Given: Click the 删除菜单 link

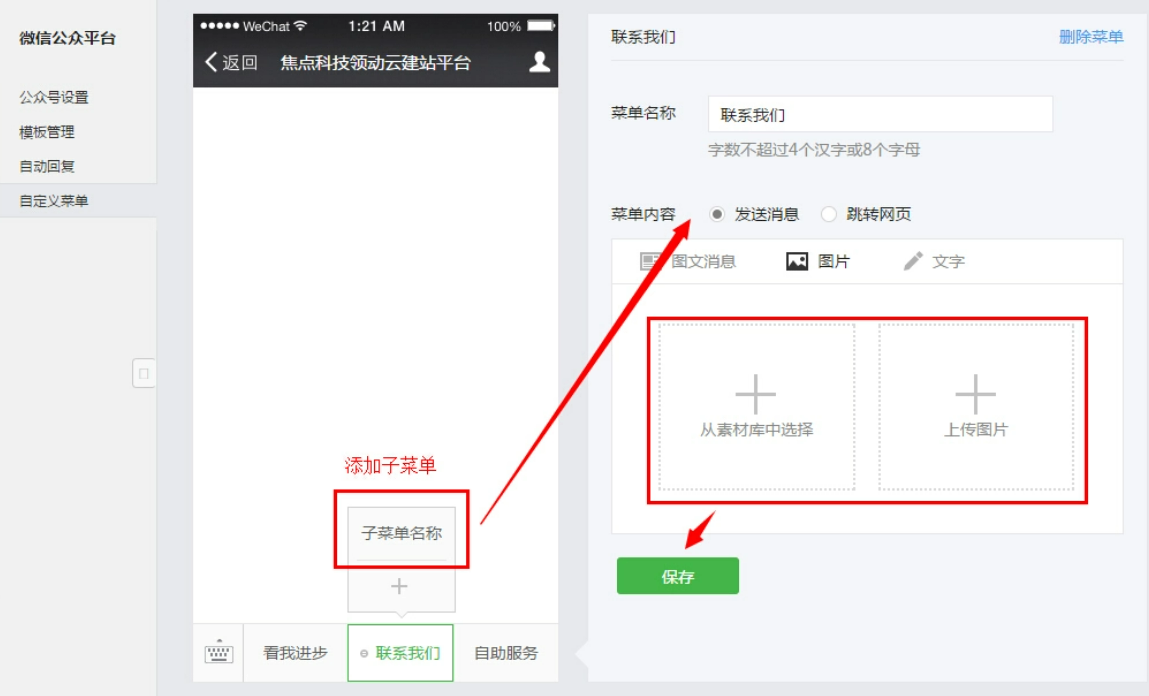Looking at the screenshot, I should click(1091, 37).
